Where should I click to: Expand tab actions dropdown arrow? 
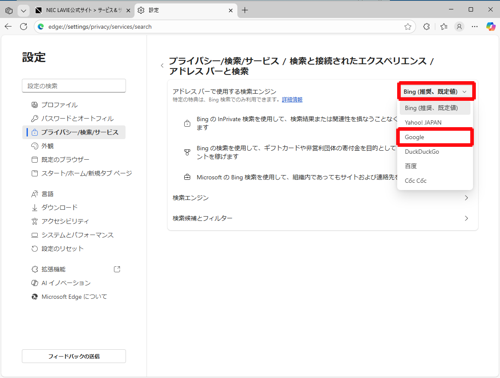pyautogui.click(x=23, y=10)
